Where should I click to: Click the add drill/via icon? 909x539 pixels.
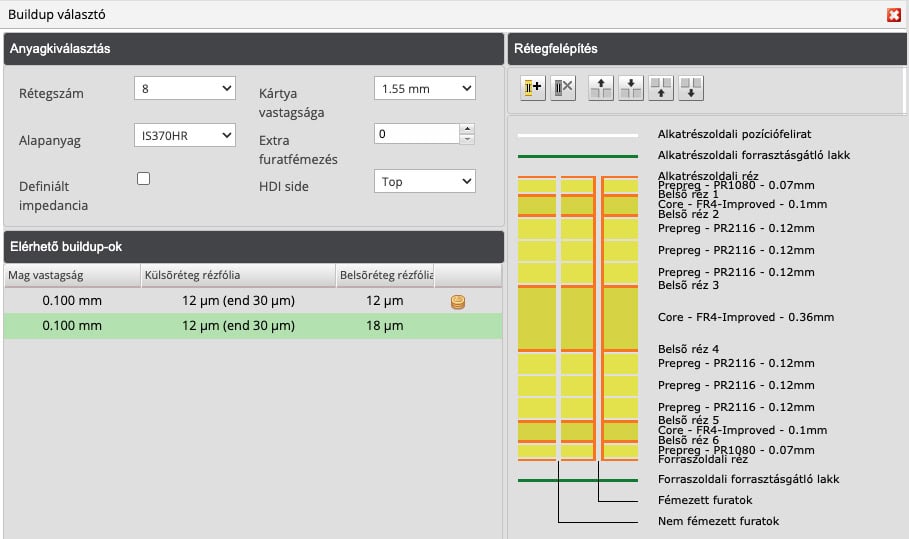[x=532, y=88]
